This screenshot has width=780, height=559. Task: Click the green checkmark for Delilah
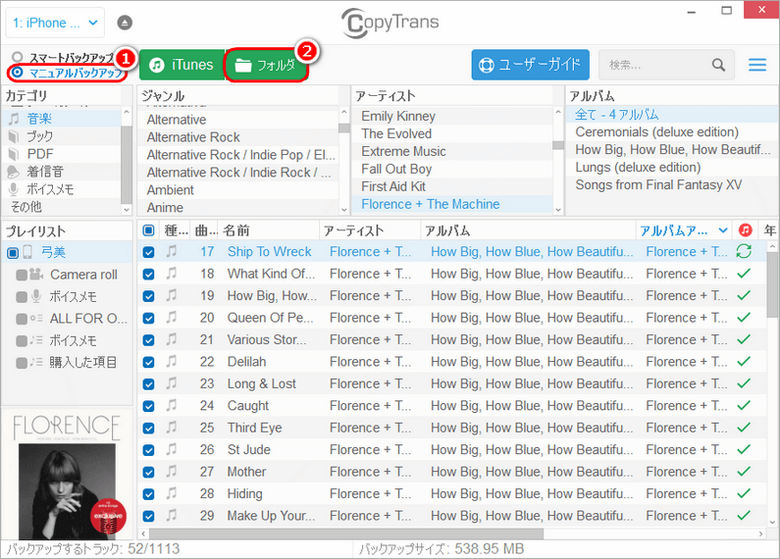point(744,362)
